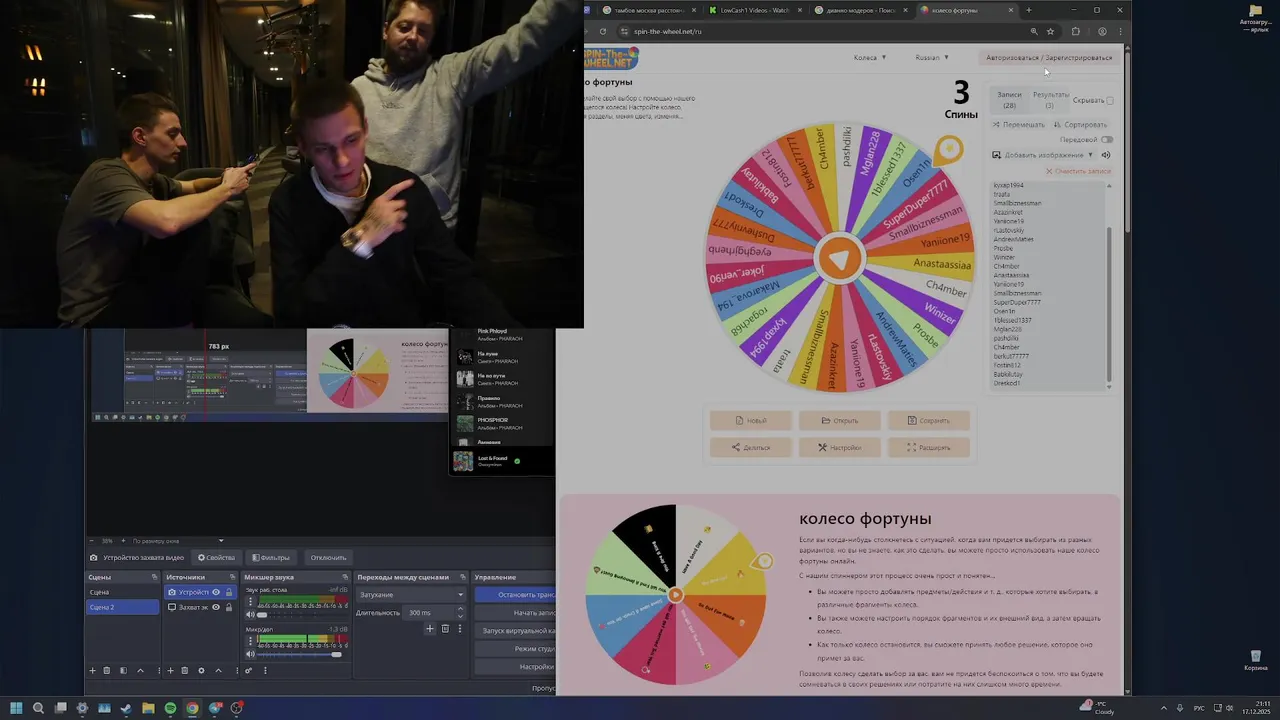Open Spotify from the Windows taskbar

click(170, 708)
